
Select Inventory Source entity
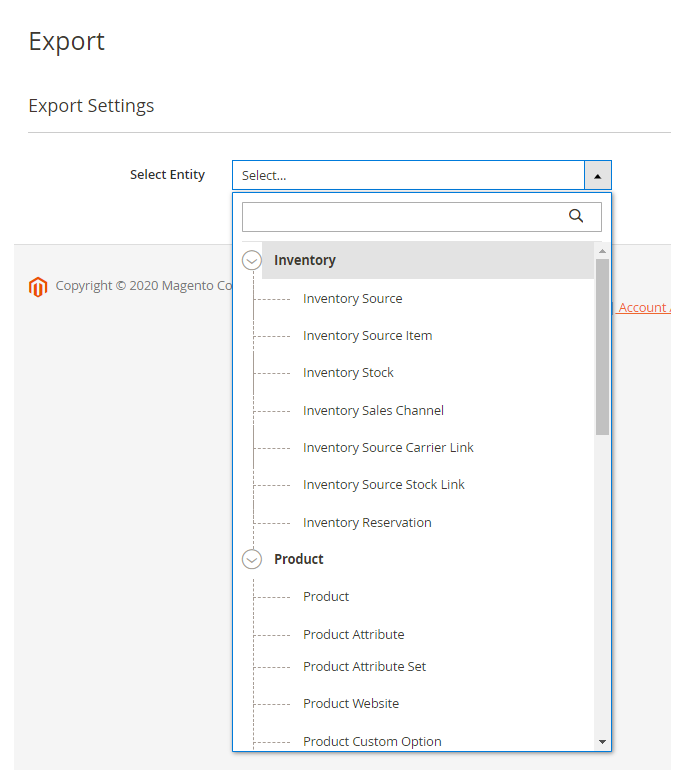coord(352,298)
